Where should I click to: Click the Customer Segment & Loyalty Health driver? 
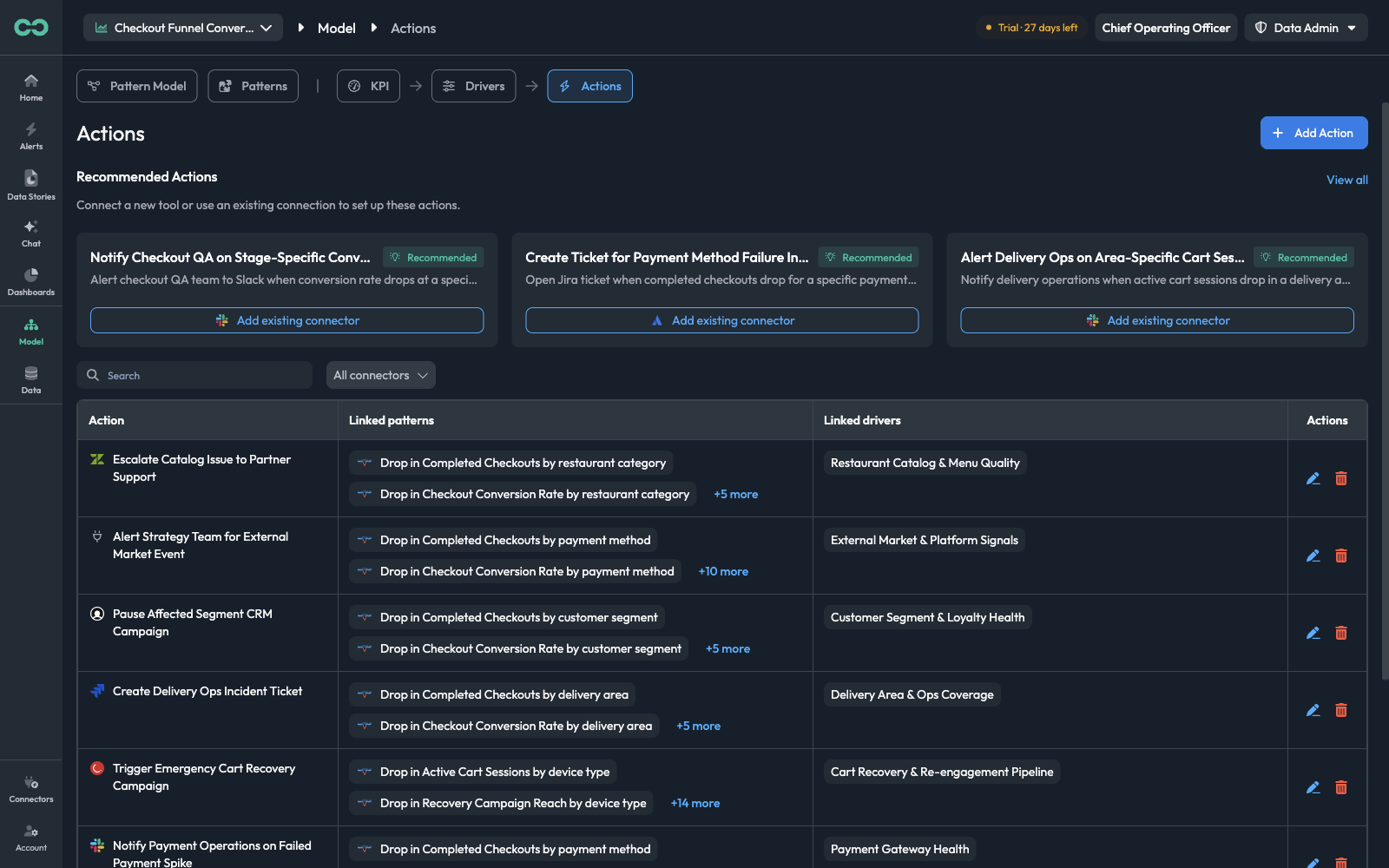click(x=927, y=617)
